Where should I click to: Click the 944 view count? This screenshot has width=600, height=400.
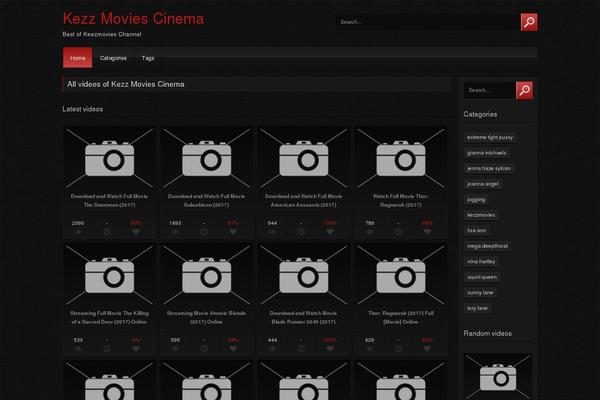pyautogui.click(x=272, y=223)
